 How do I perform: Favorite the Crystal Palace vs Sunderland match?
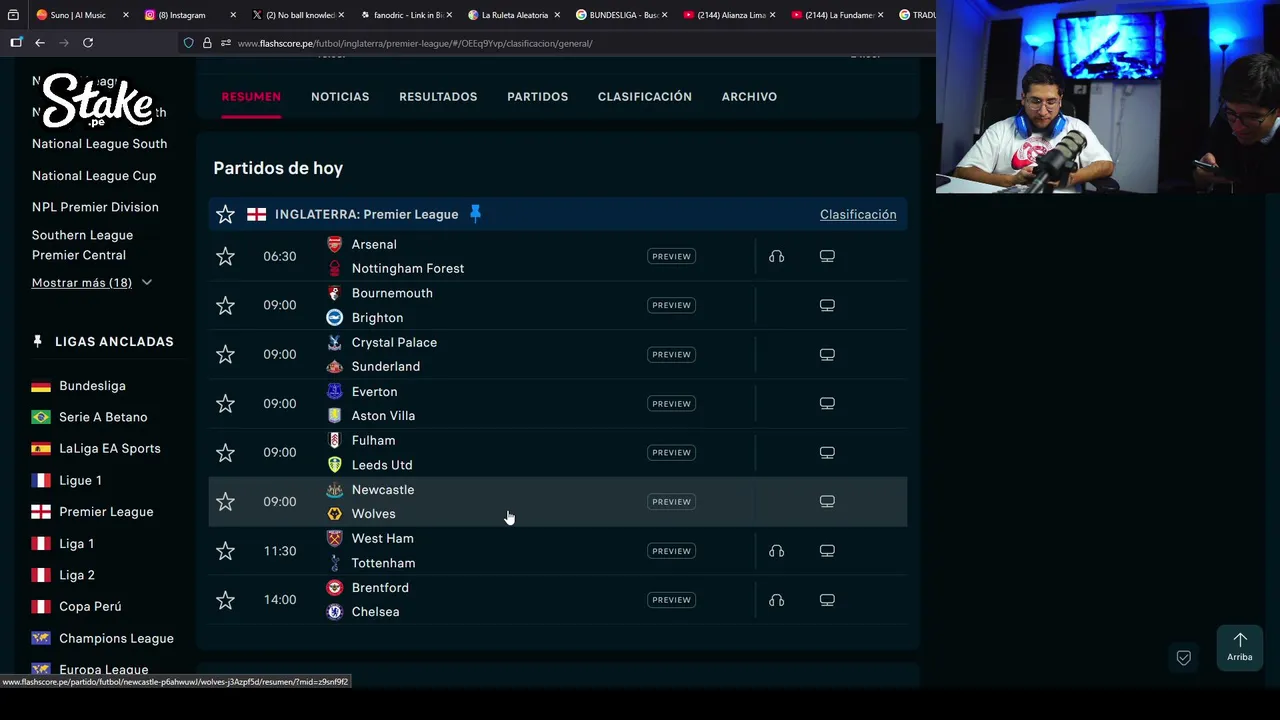[225, 354]
